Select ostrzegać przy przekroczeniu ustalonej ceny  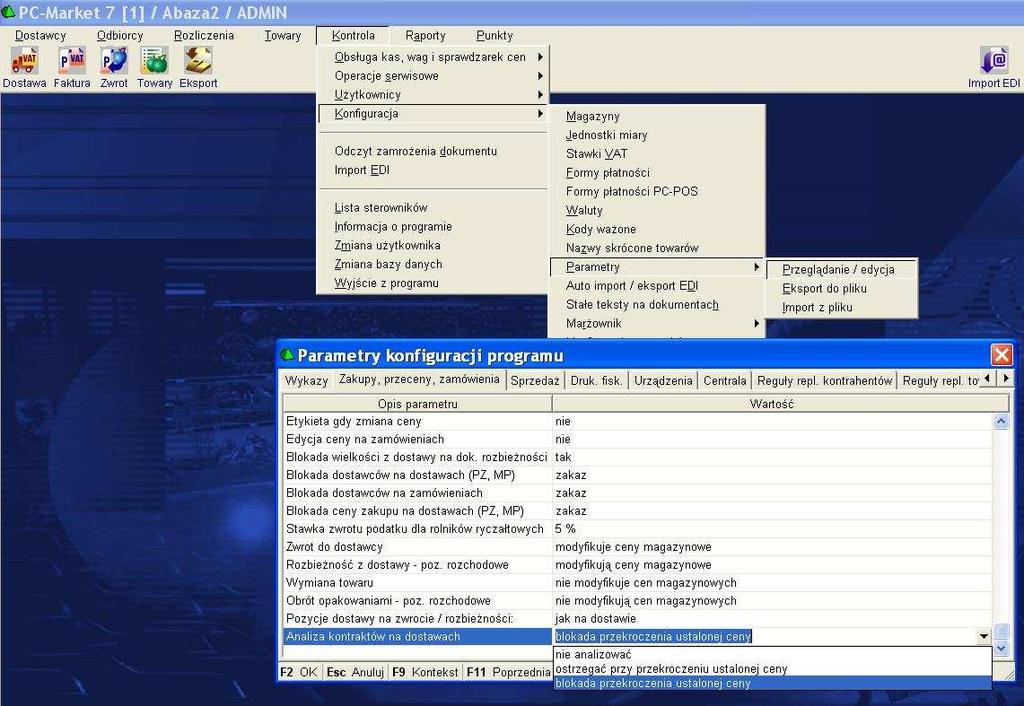pyautogui.click(x=772, y=669)
